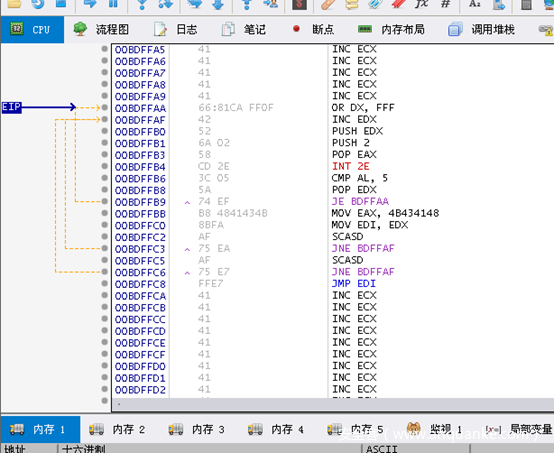554x453 pixels.
Task: Open the Functions fx toolbar icon
Action: [421, 4]
